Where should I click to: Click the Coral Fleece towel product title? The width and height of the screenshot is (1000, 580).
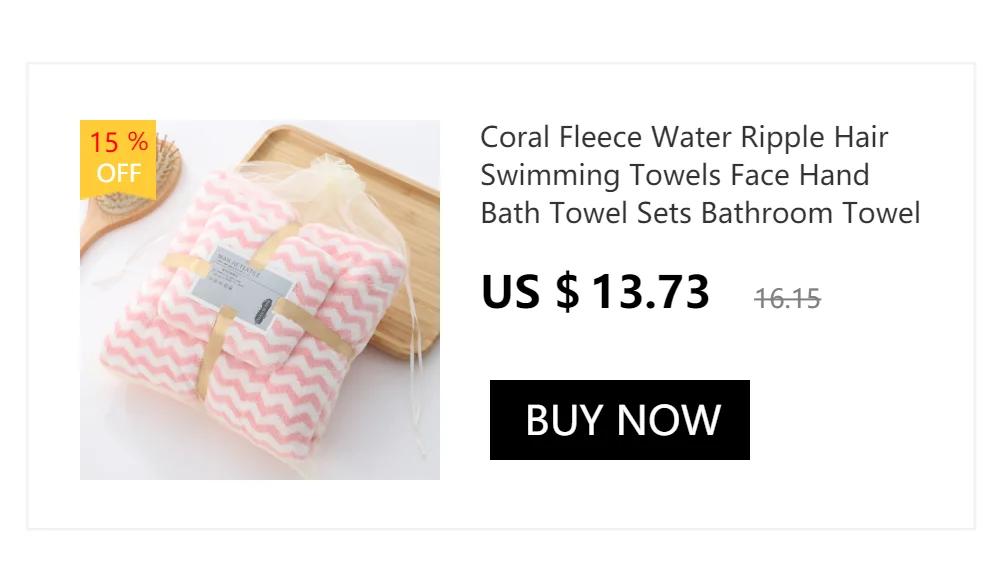pos(700,175)
